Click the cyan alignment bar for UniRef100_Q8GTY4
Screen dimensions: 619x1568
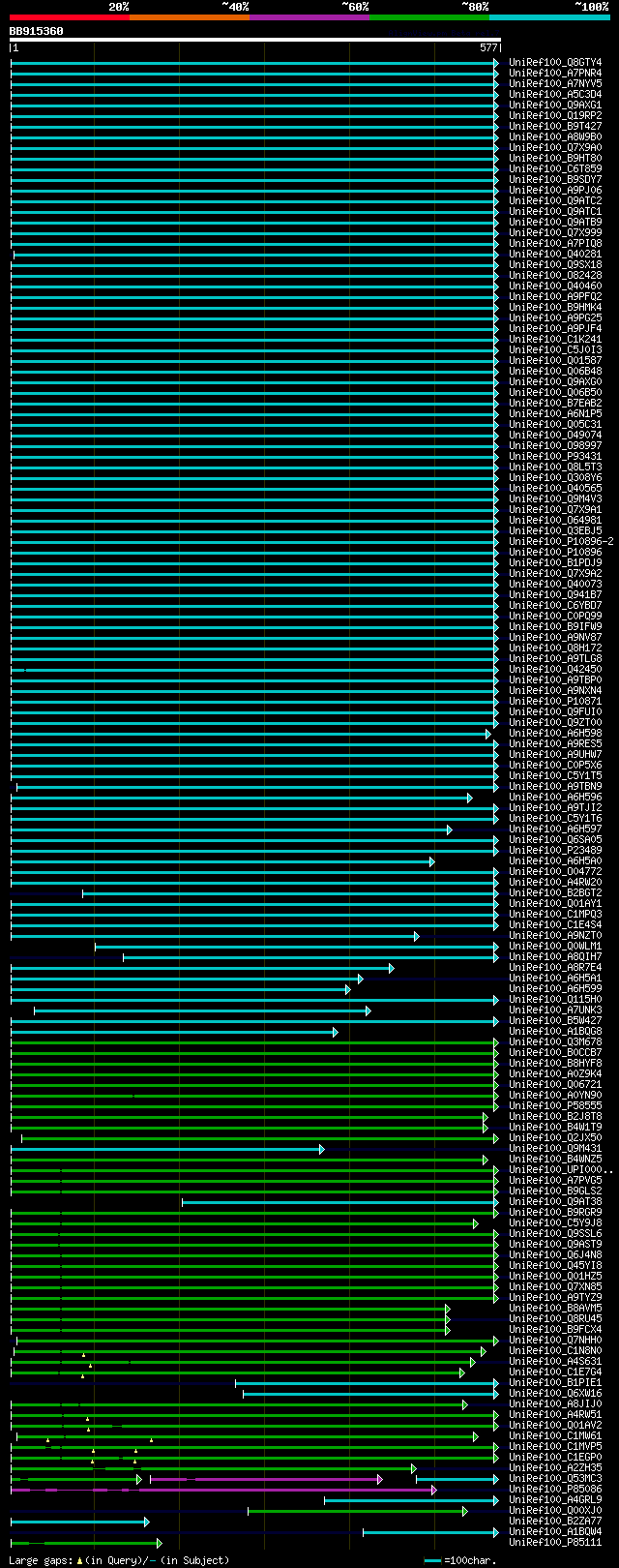[x=252, y=63]
